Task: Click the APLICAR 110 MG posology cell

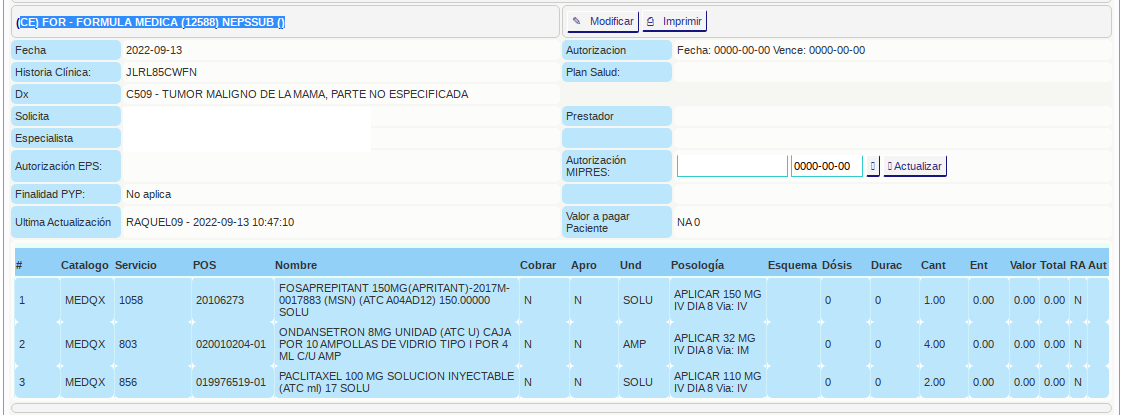Action: coord(717,382)
